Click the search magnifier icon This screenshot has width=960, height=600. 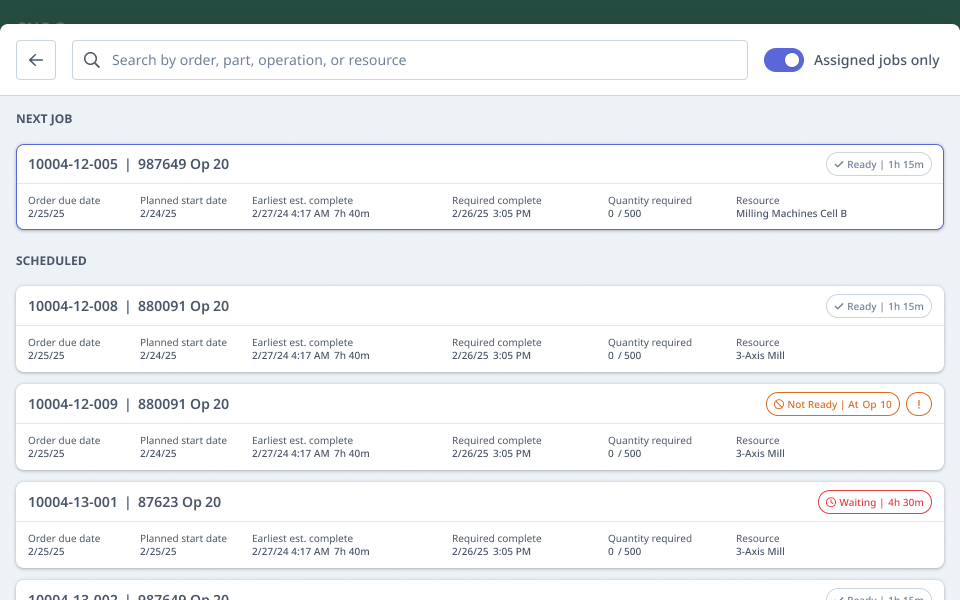coord(91,60)
